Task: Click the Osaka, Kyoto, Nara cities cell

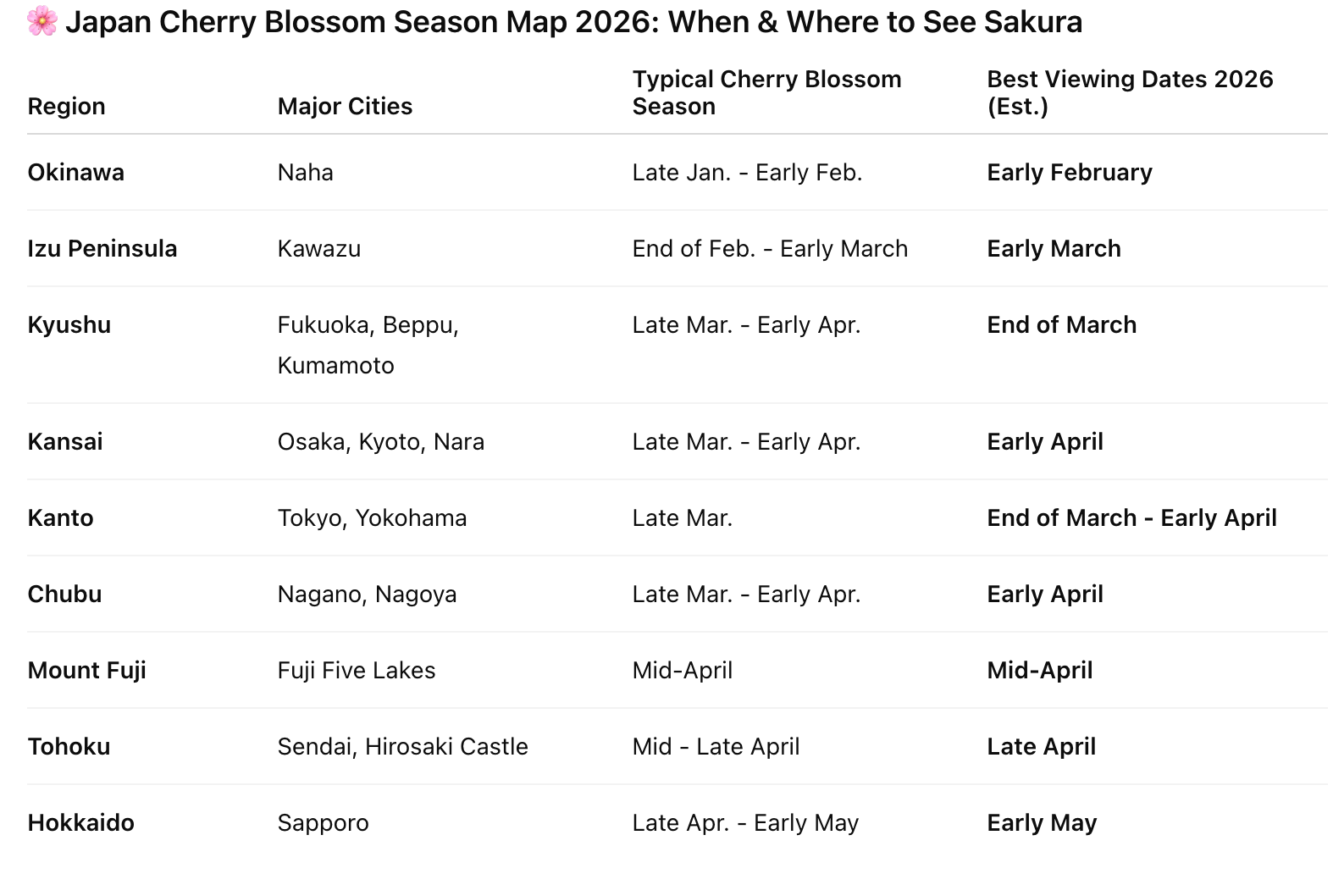Action: pyautogui.click(x=380, y=441)
